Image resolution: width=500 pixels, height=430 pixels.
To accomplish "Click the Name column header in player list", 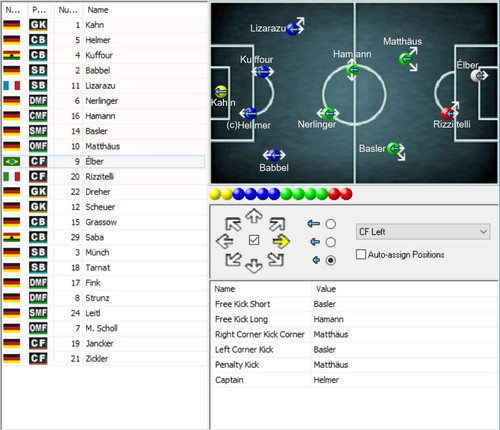I will [145, 10].
